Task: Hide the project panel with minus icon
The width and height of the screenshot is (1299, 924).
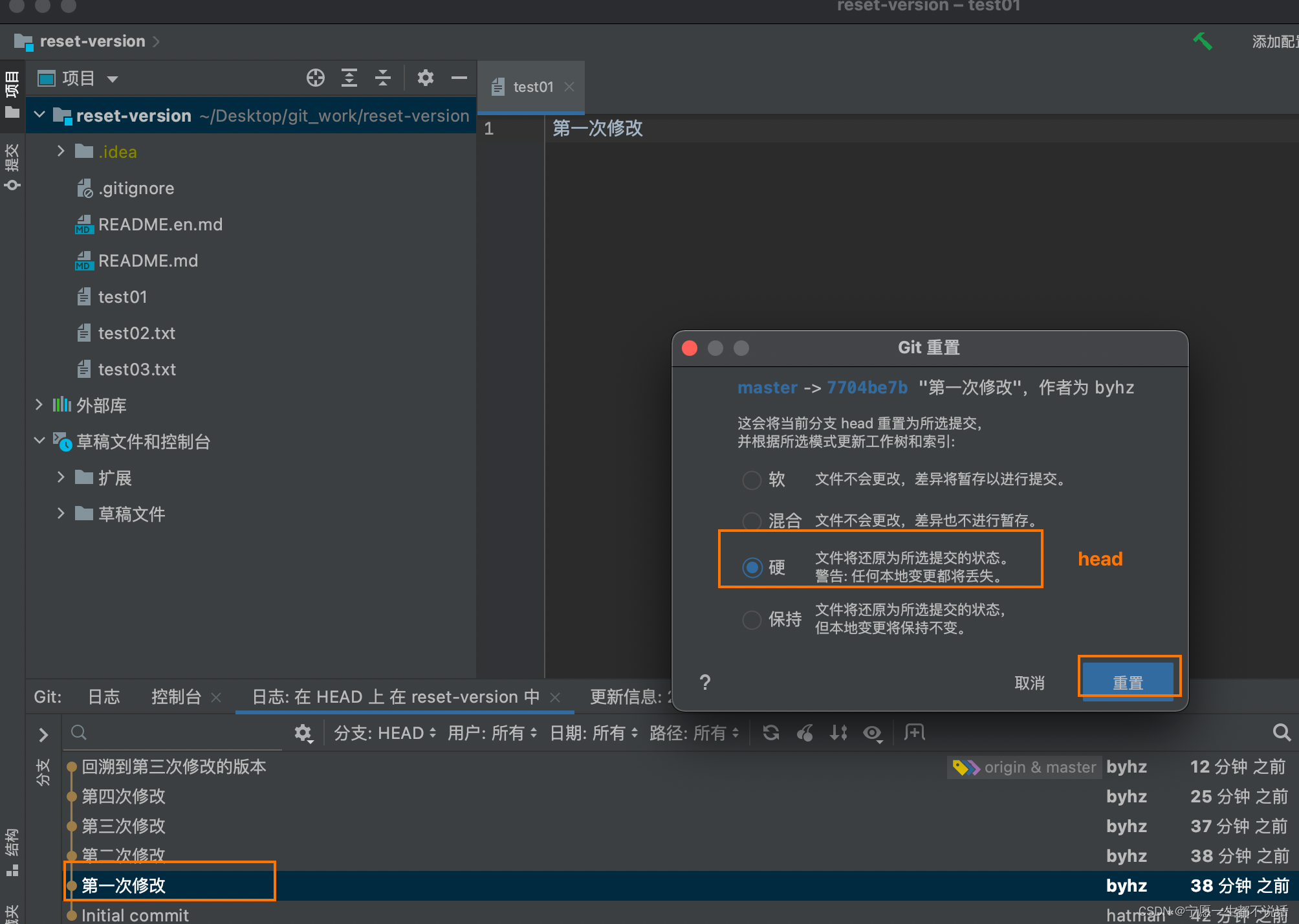Action: [459, 78]
